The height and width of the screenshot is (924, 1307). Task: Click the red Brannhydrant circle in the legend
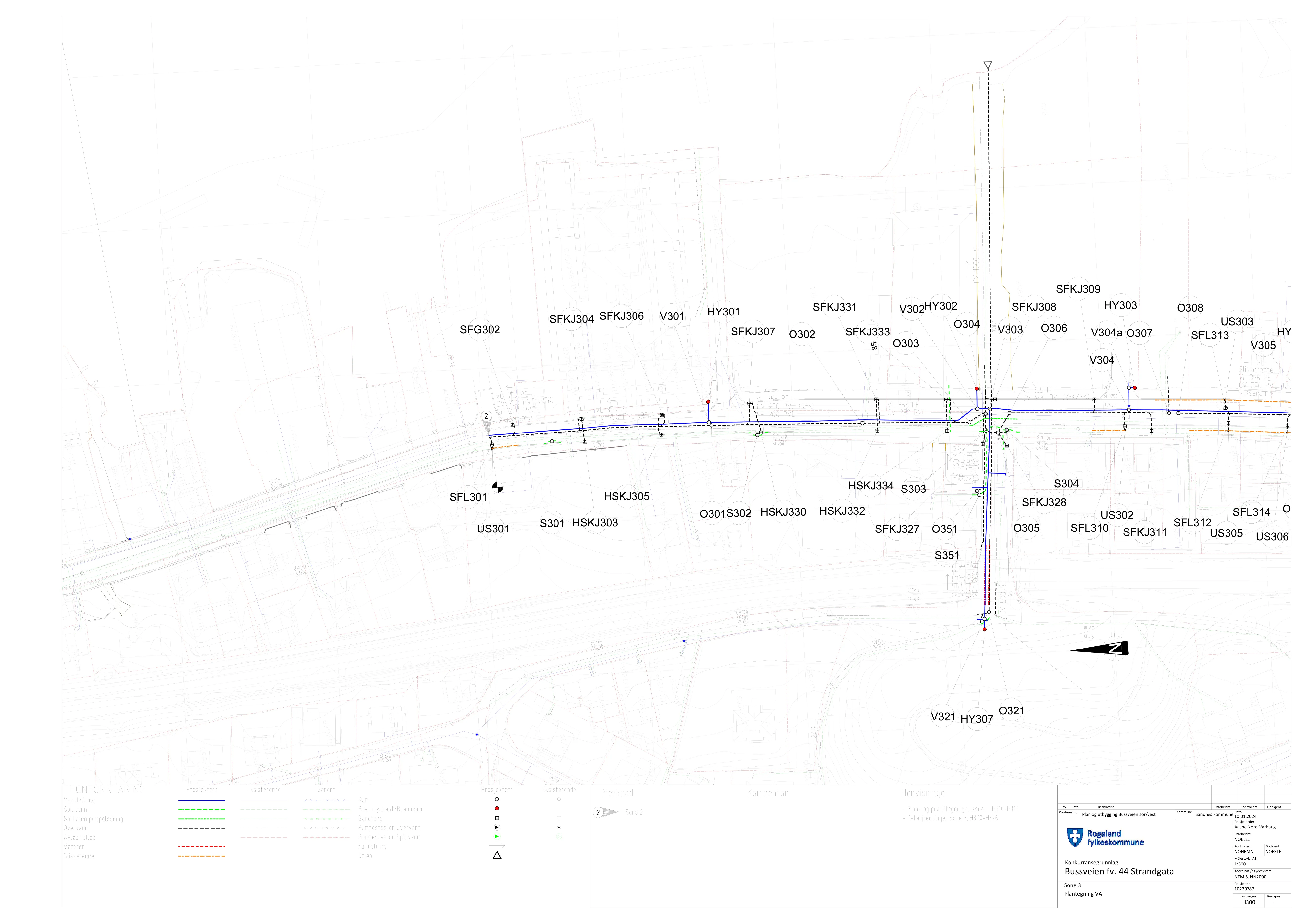[x=497, y=808]
